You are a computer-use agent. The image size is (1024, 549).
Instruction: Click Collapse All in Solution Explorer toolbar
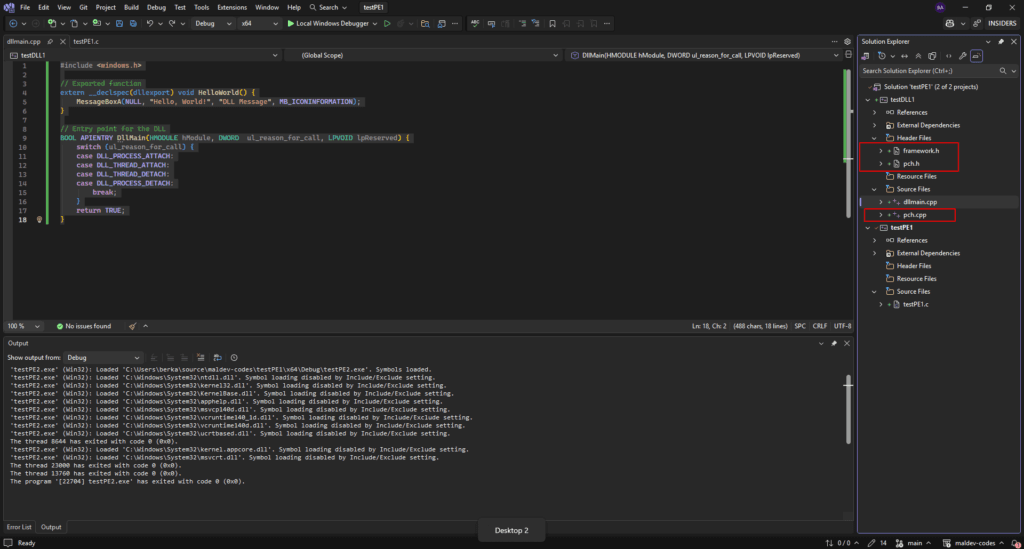point(919,56)
